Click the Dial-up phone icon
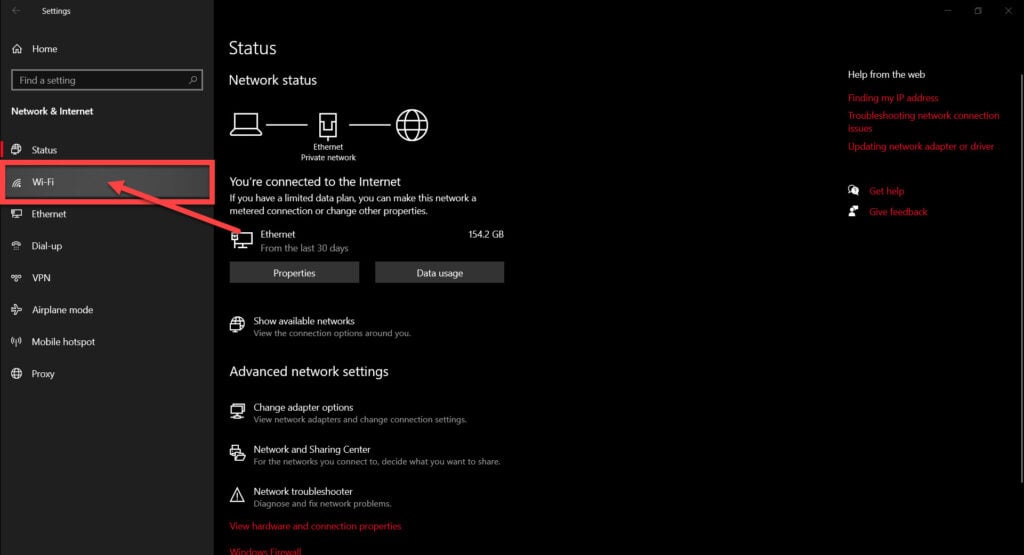 [16, 246]
